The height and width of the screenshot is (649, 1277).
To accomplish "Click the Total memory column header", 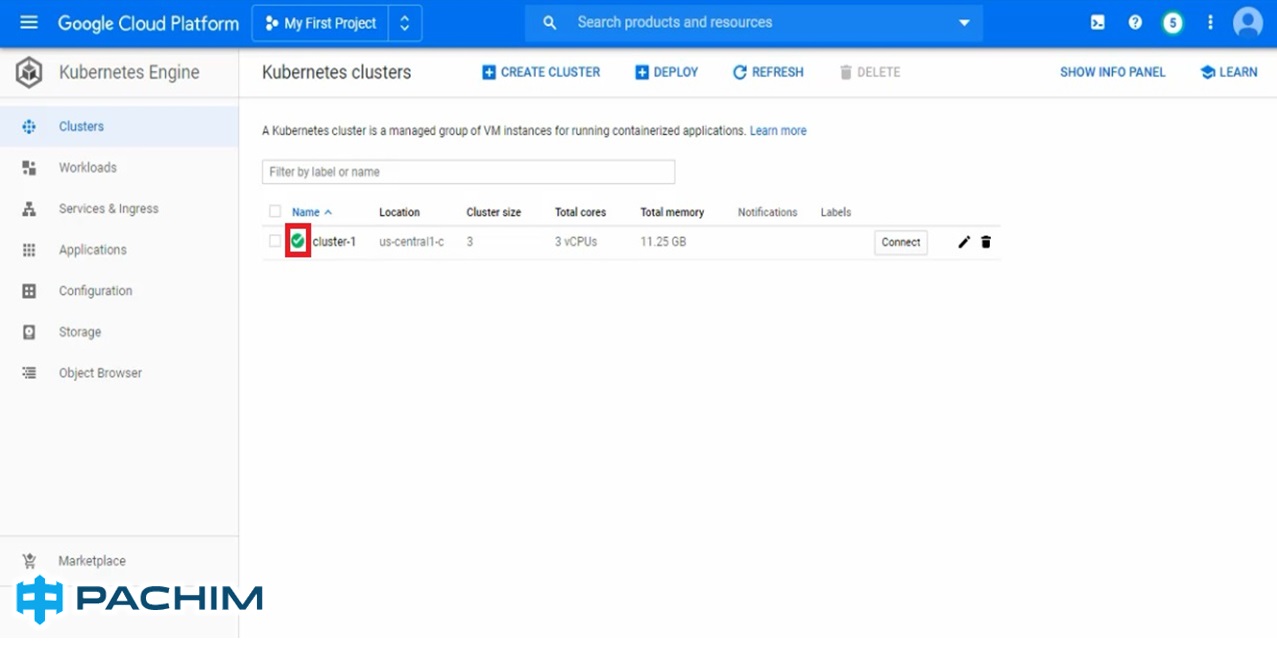I will click(x=672, y=212).
